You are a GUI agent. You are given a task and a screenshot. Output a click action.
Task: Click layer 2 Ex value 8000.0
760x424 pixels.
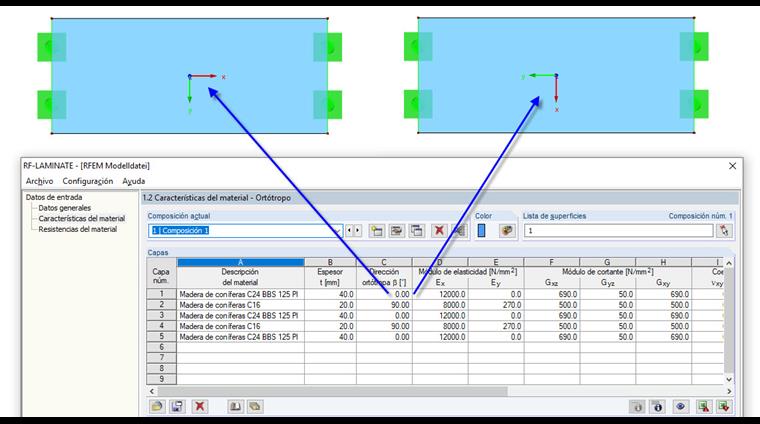(x=440, y=305)
